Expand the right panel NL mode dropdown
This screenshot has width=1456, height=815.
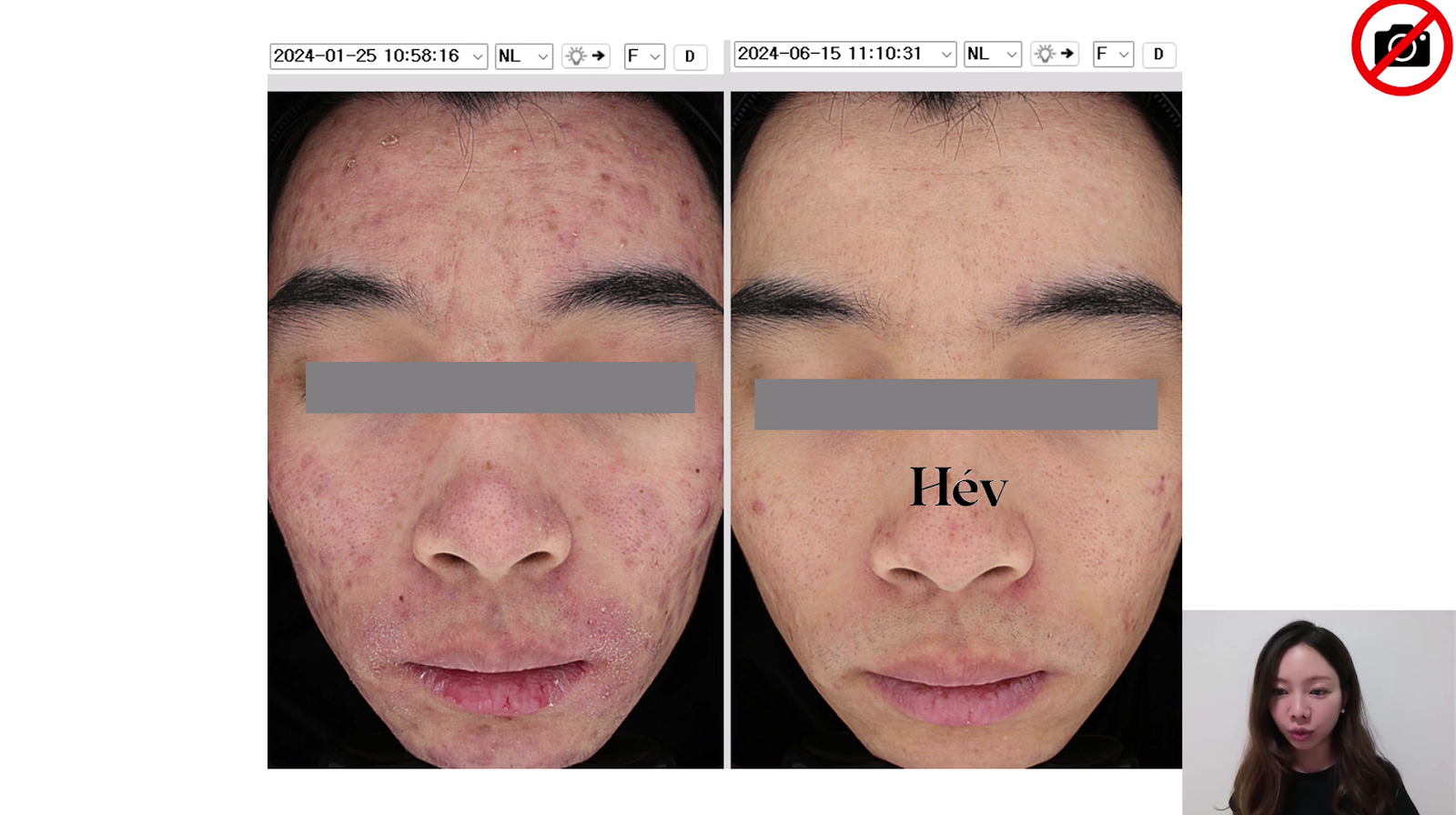(993, 55)
